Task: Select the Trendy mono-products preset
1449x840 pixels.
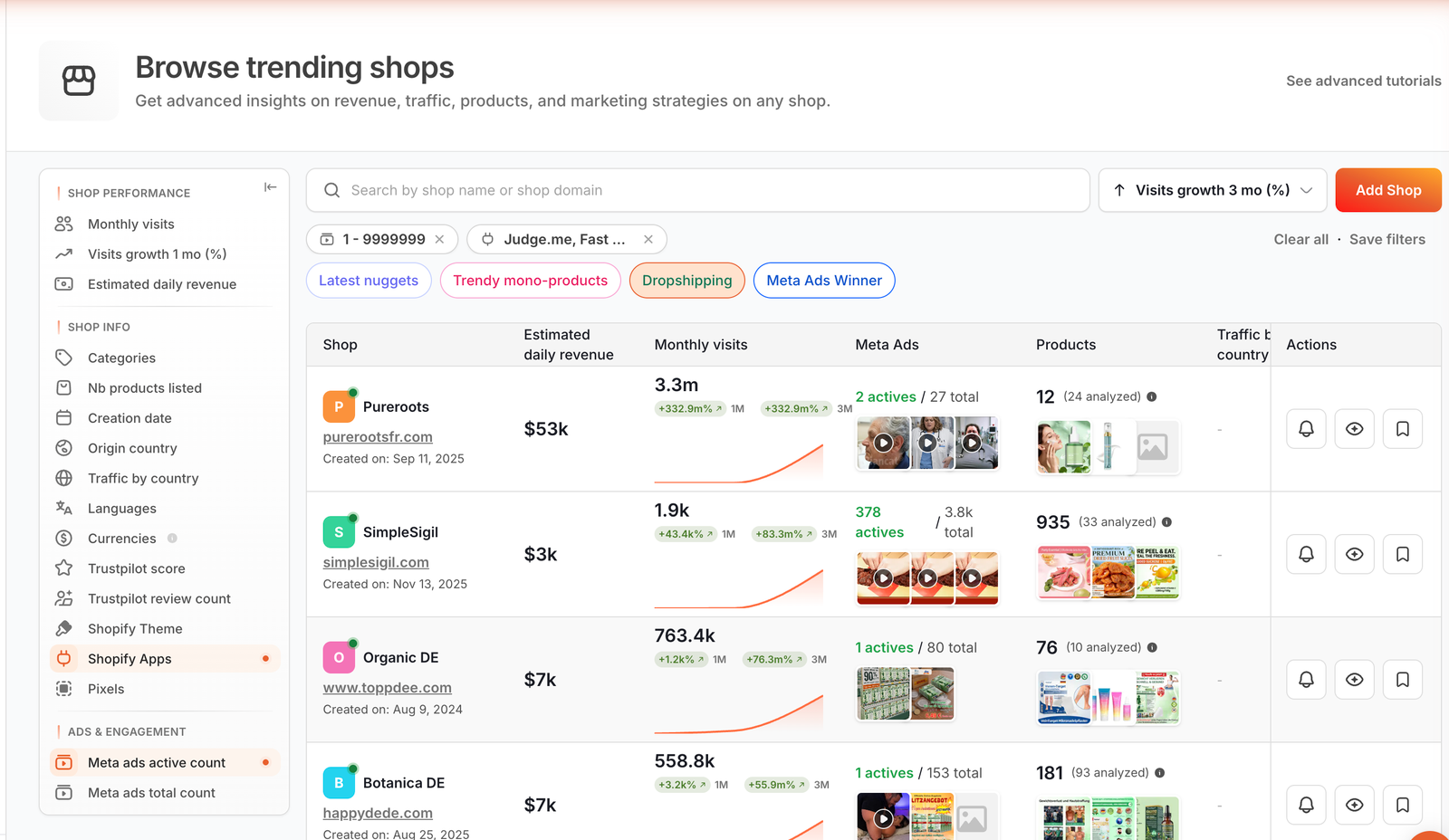Action: click(530, 281)
